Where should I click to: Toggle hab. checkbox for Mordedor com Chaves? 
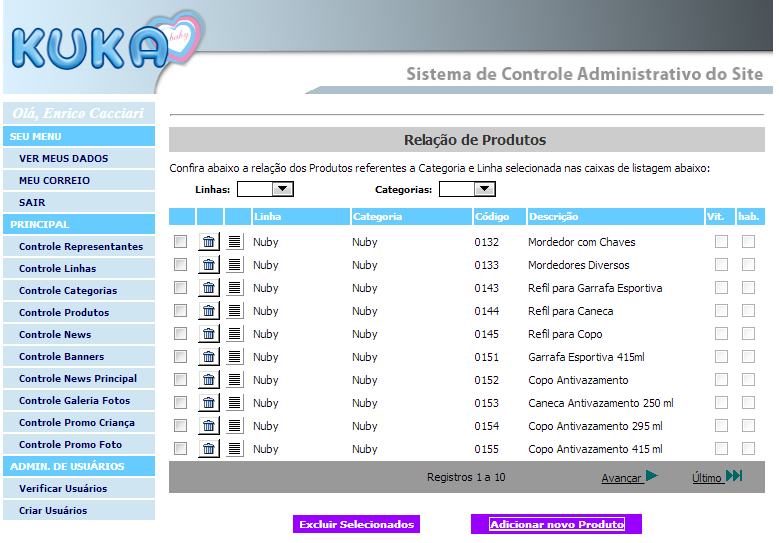[748, 242]
